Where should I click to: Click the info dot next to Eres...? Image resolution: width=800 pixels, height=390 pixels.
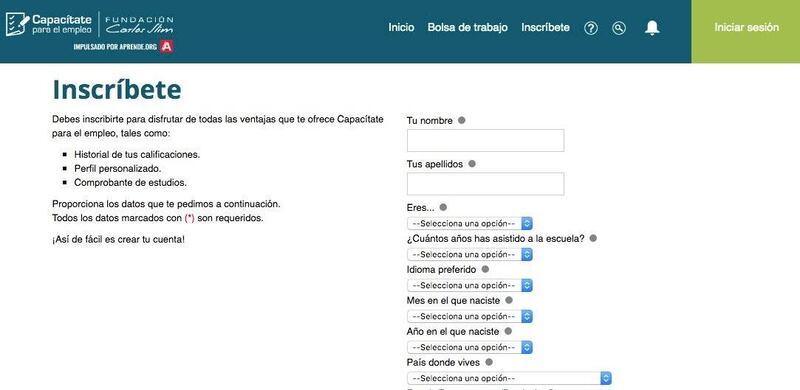point(443,207)
